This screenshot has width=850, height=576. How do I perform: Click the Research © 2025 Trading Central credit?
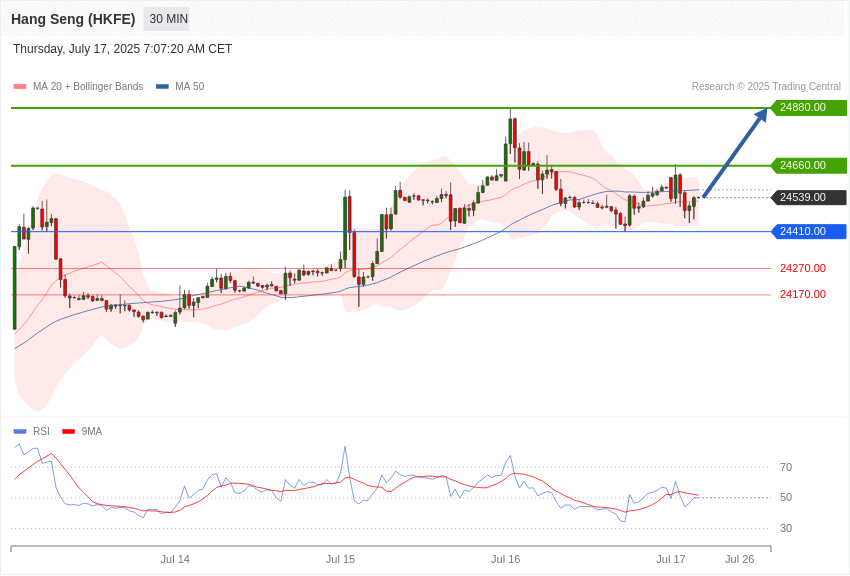tap(766, 87)
